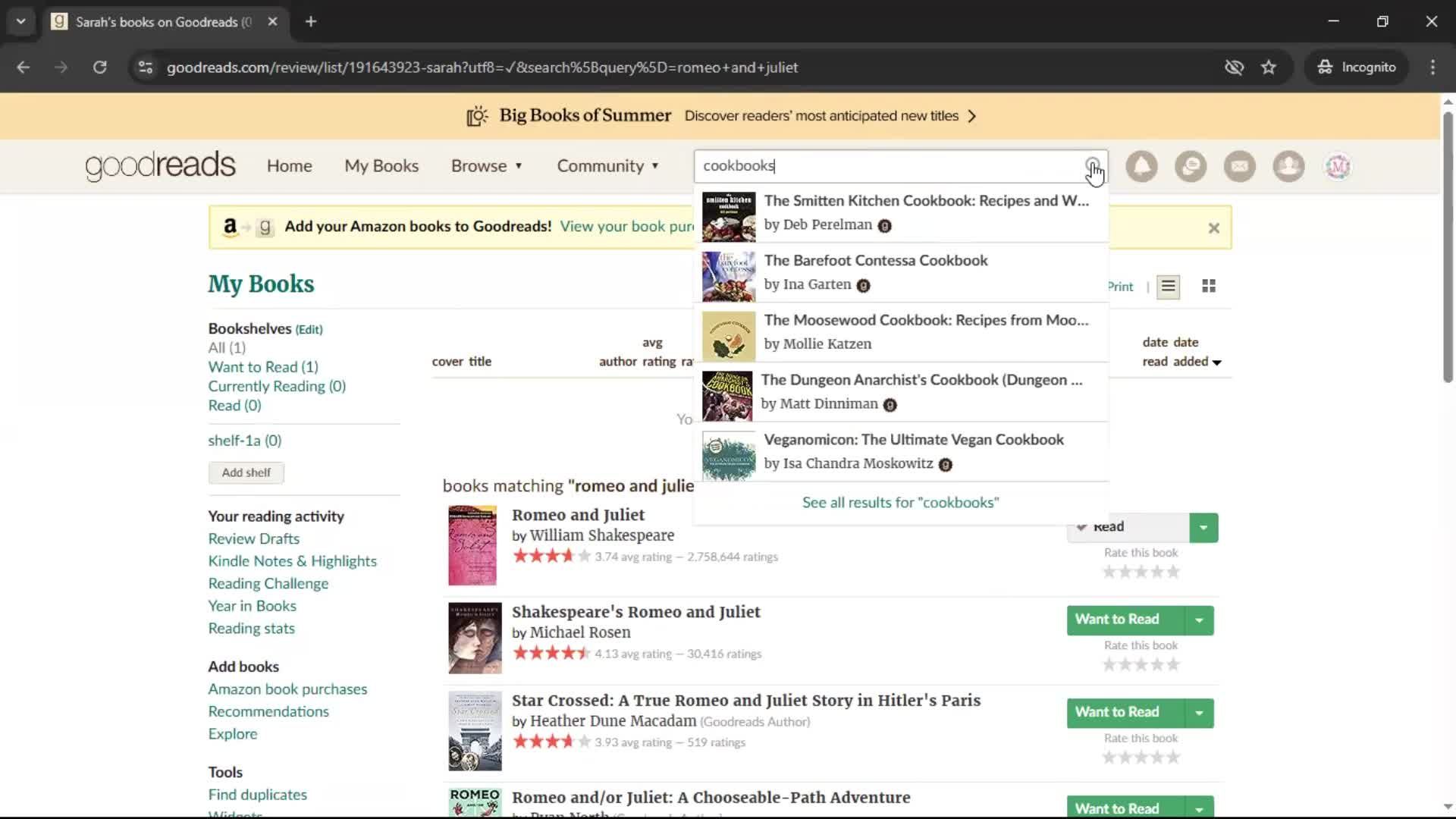This screenshot has width=1456, height=819.
Task: Open Amazon book purchases link
Action: coord(287,689)
